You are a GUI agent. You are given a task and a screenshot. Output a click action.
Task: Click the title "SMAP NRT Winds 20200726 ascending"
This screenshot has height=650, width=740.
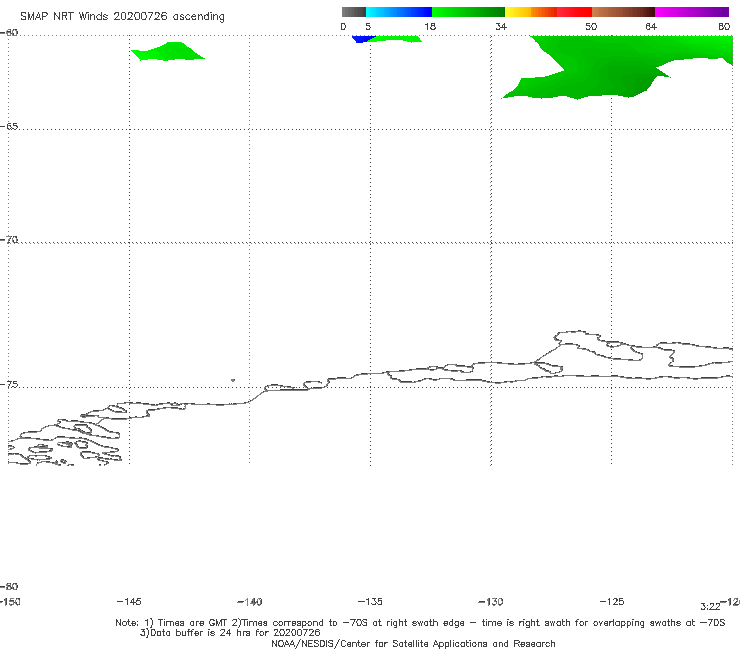[x=122, y=17]
